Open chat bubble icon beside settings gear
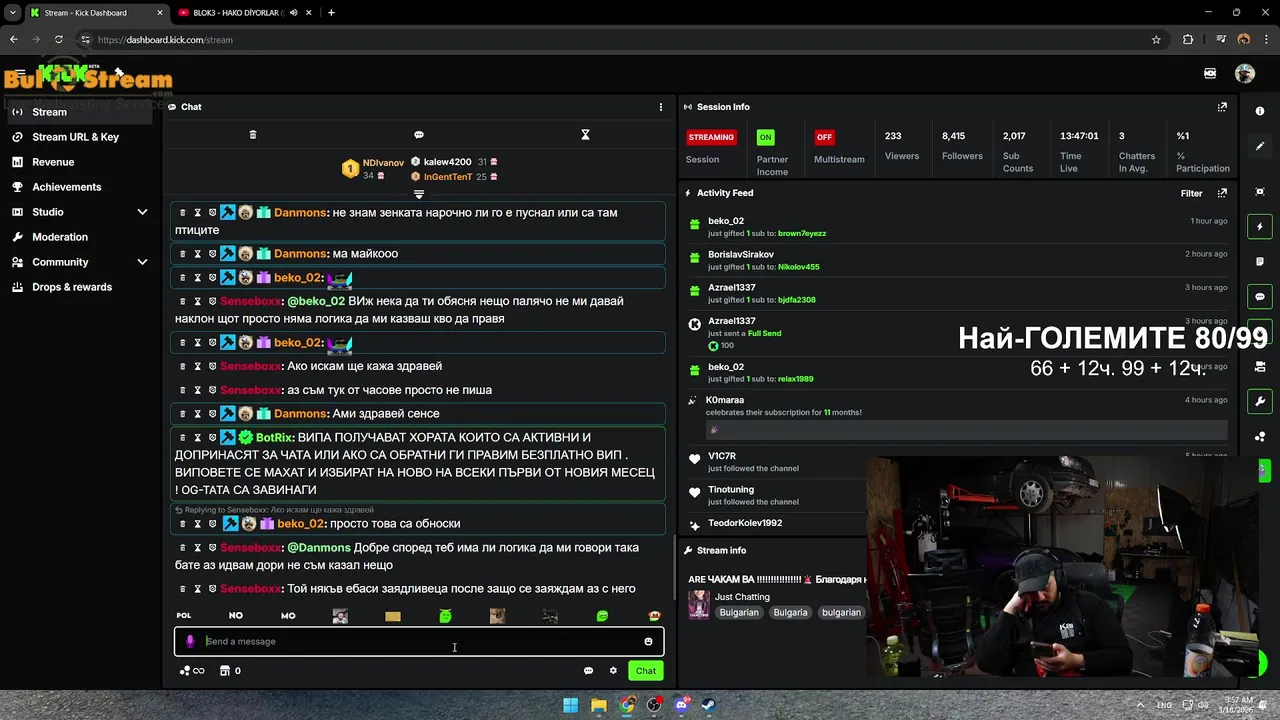1280x720 pixels. (588, 671)
